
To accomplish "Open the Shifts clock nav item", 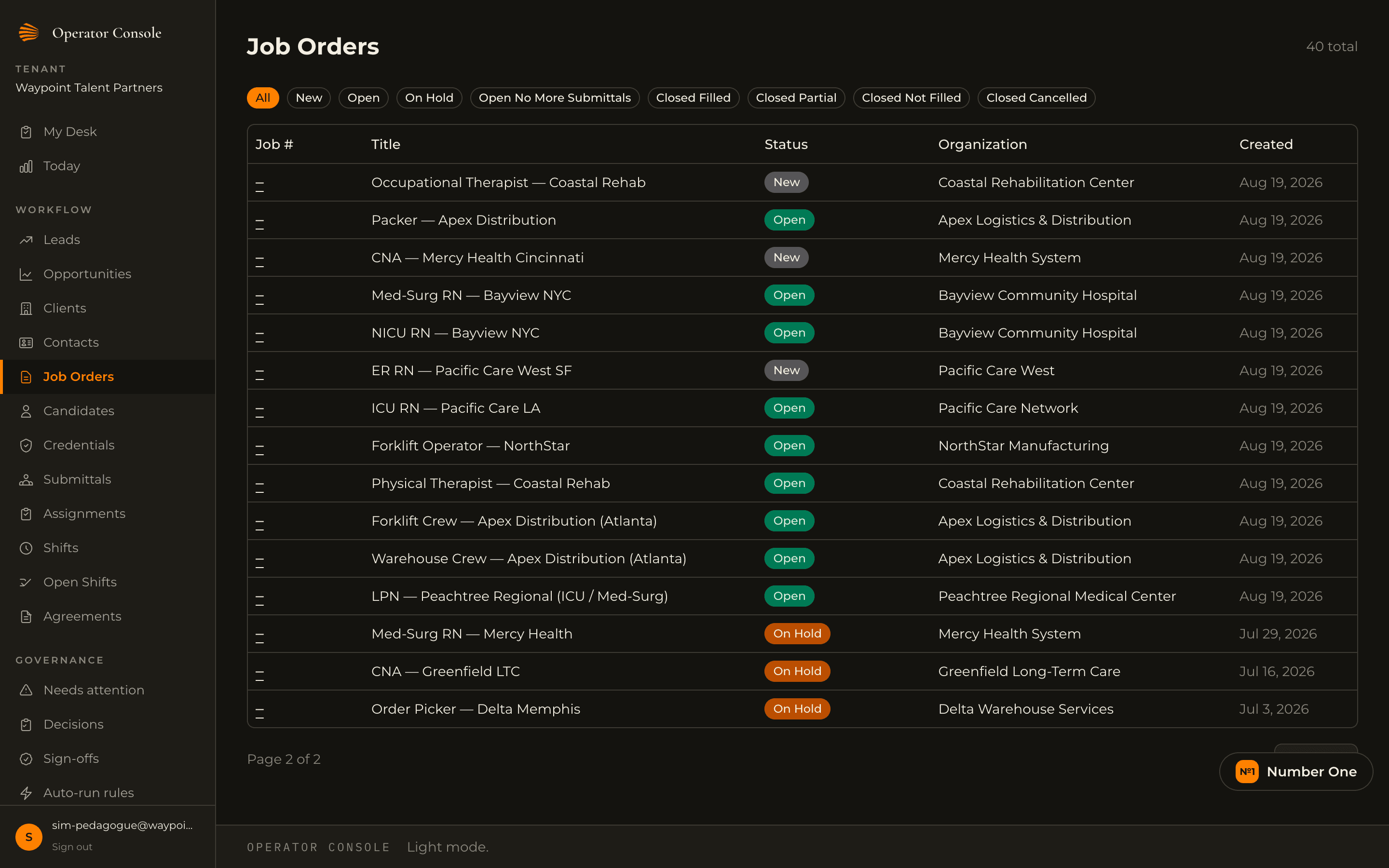I will [108, 548].
